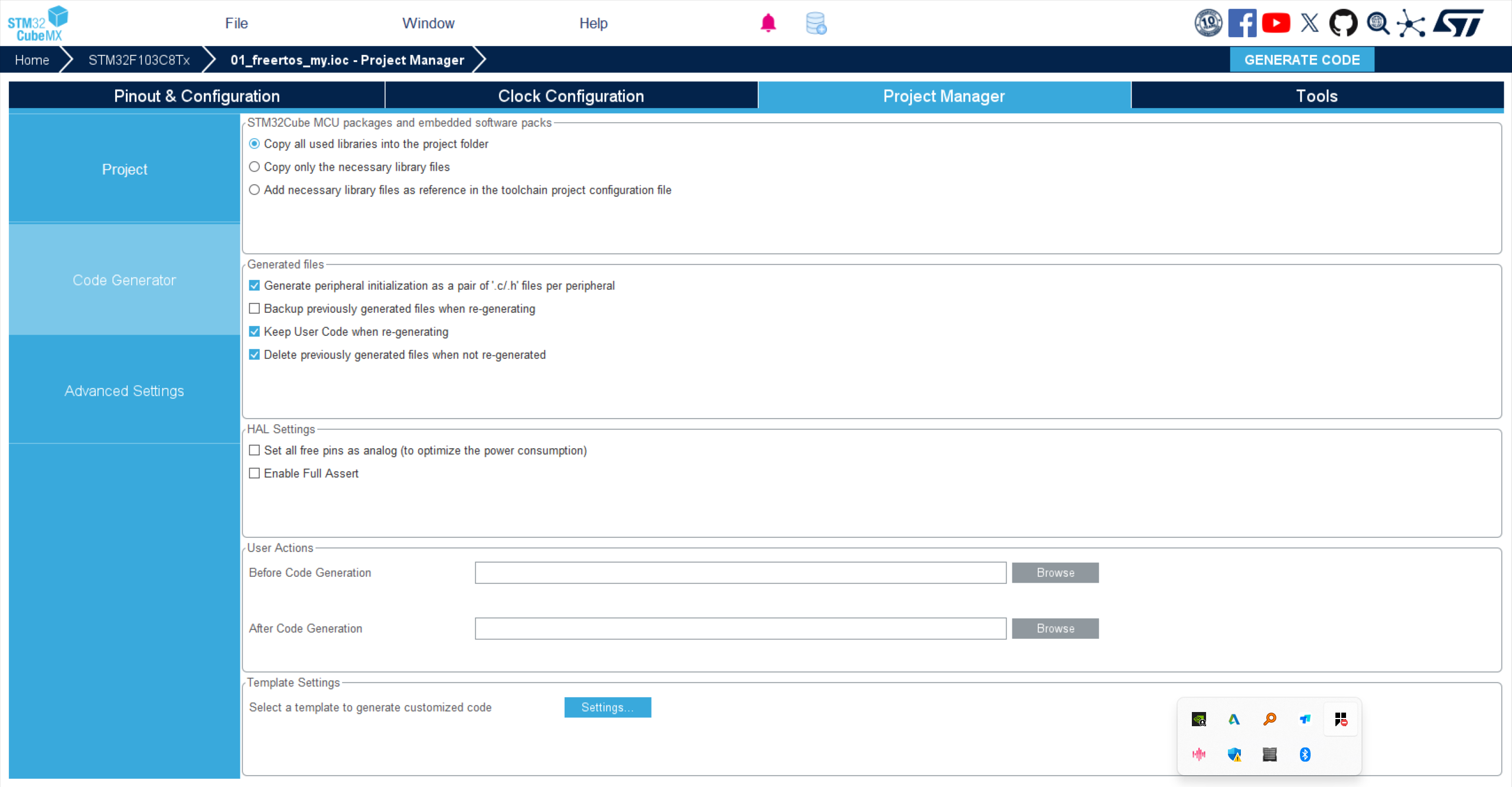
Task: Click the YouTube icon
Action: coord(1276,24)
